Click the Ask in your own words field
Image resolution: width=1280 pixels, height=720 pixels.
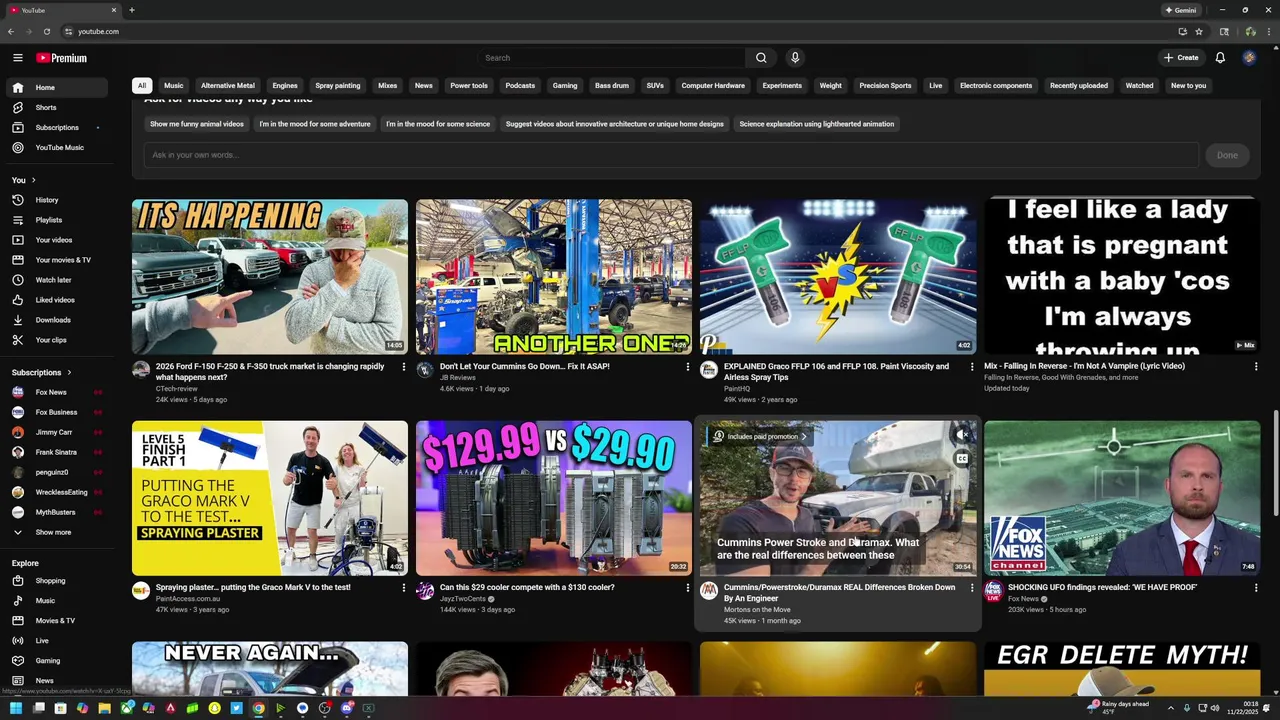671,155
